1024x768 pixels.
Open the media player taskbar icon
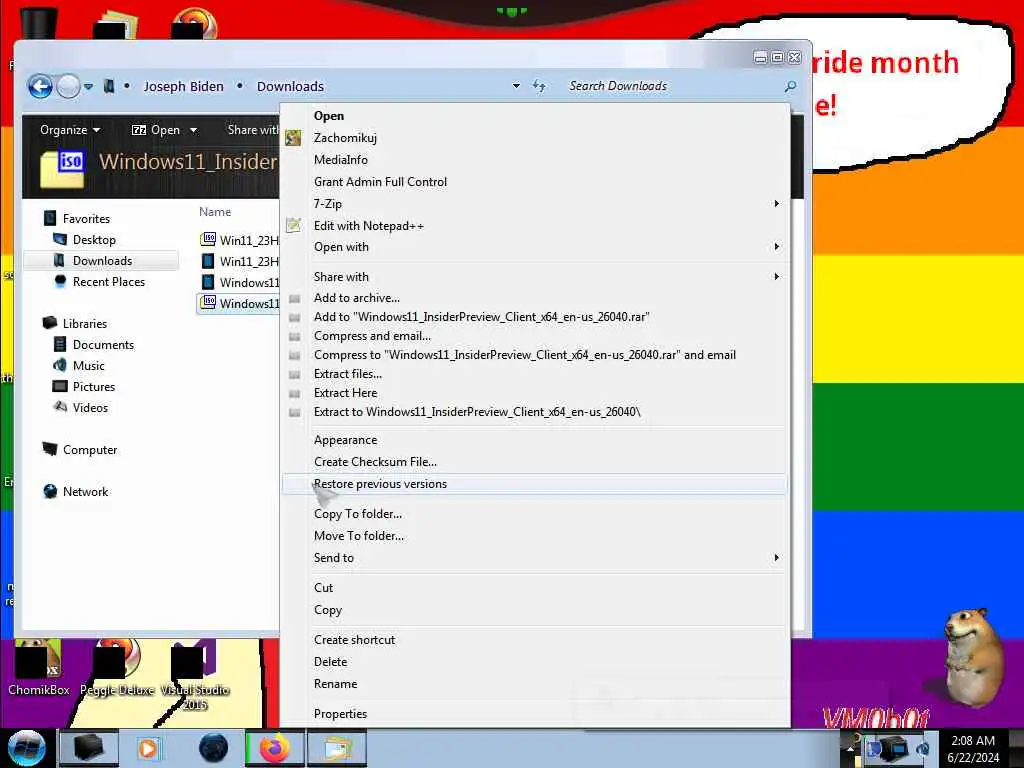[148, 748]
